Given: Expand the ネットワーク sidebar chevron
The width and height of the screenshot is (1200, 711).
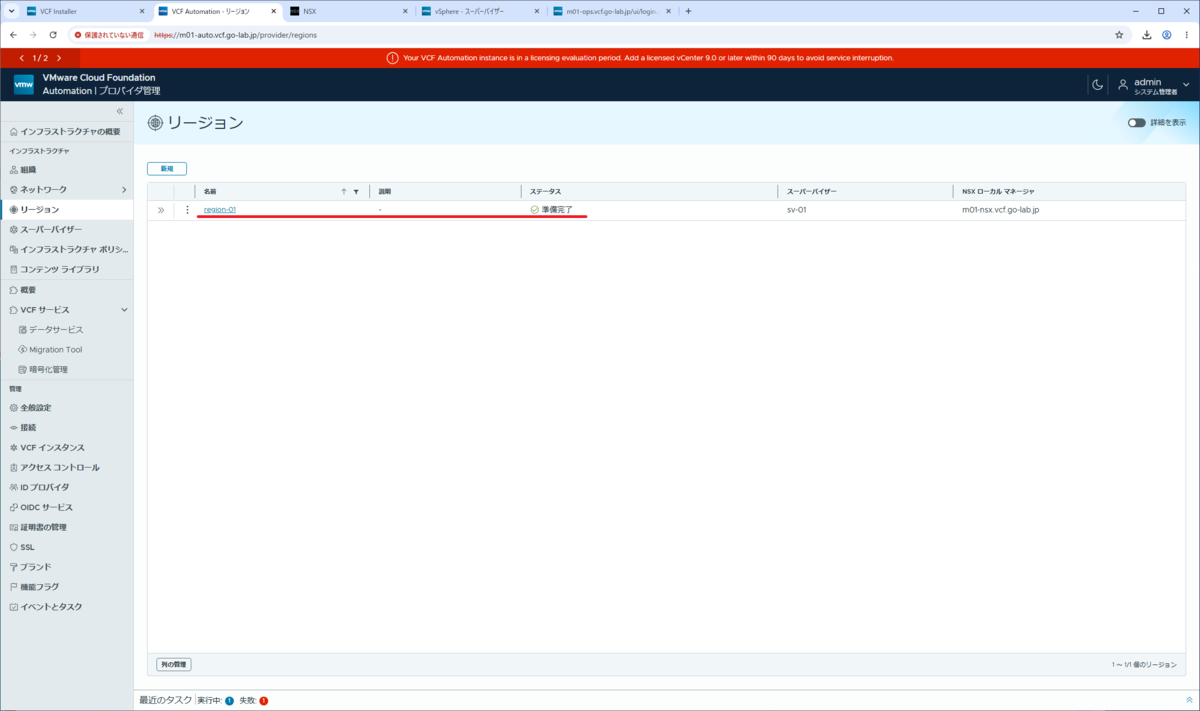Looking at the screenshot, I should pos(124,190).
